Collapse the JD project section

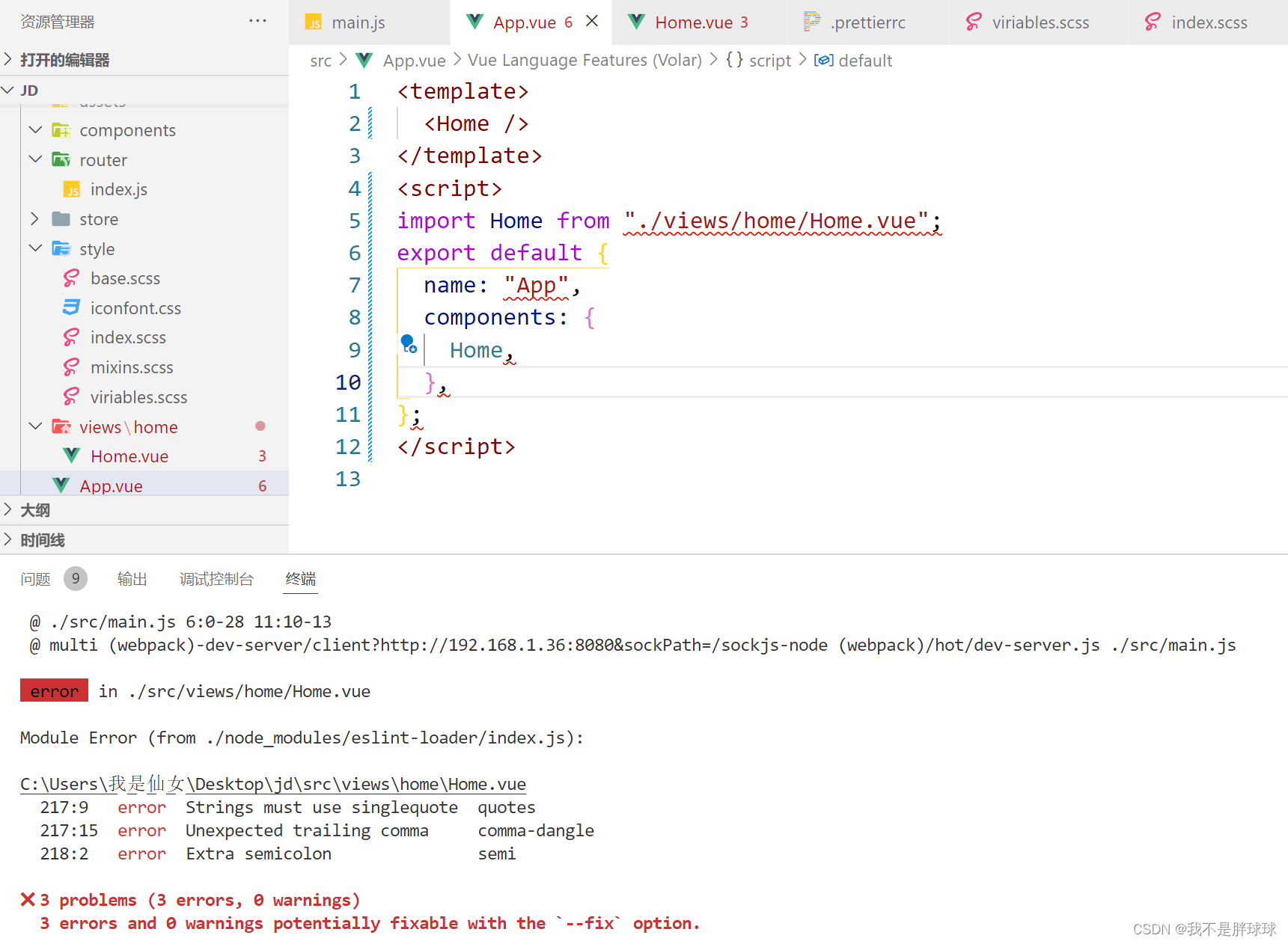[x=8, y=90]
